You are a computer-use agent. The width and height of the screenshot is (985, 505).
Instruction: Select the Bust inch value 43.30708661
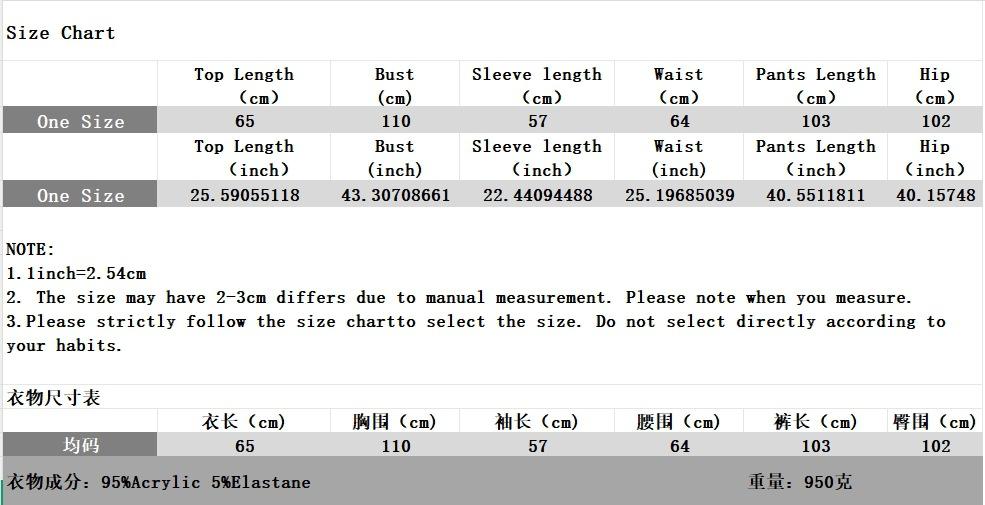click(x=395, y=195)
